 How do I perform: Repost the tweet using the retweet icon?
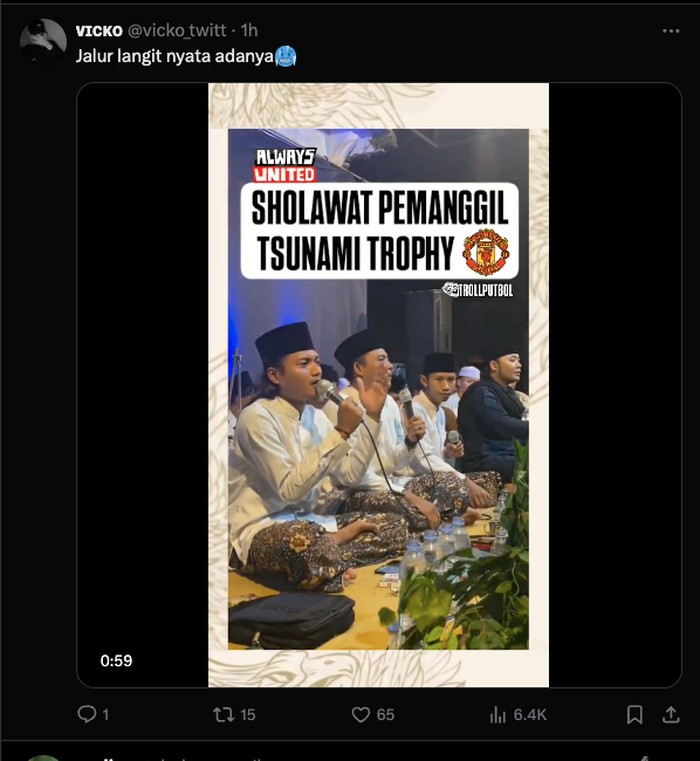click(x=223, y=714)
